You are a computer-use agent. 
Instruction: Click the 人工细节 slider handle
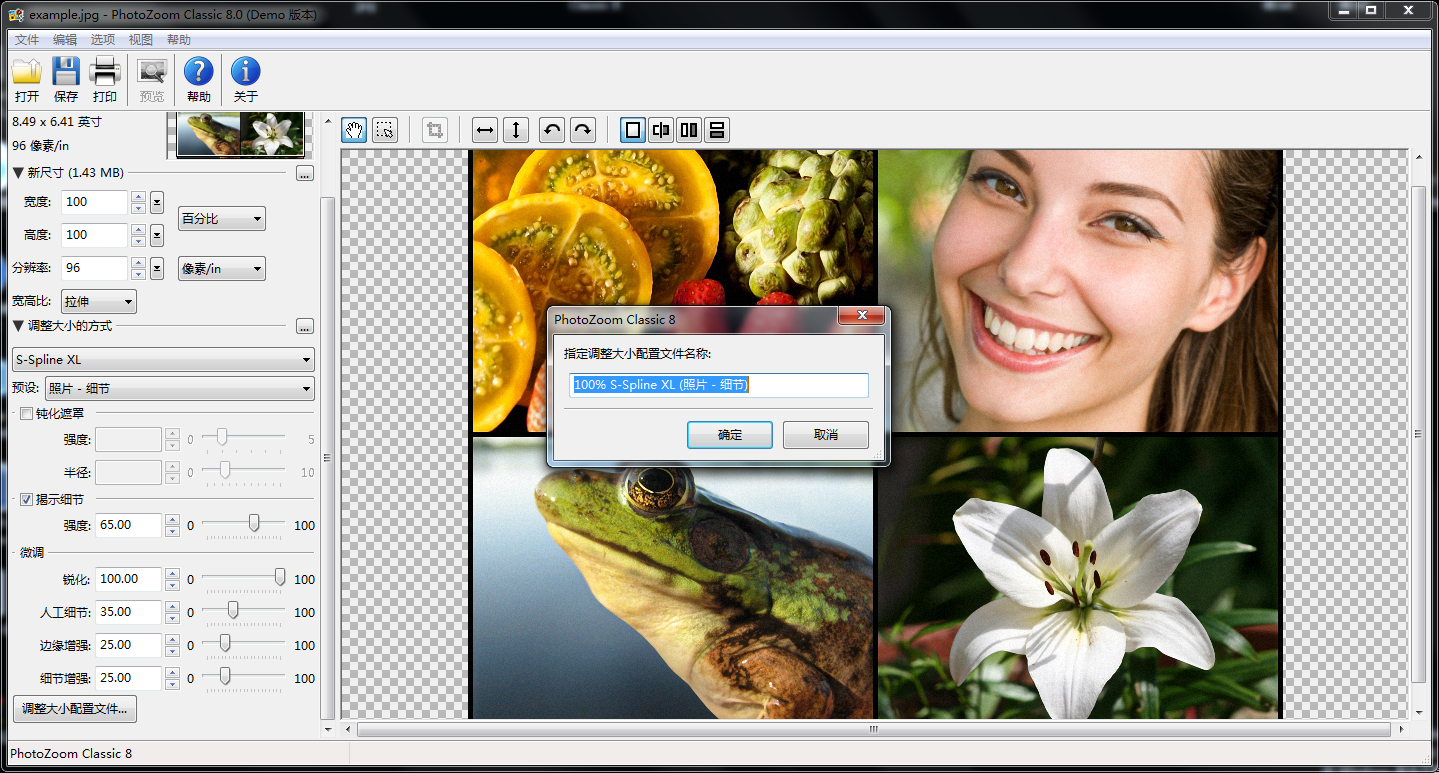[x=233, y=610]
